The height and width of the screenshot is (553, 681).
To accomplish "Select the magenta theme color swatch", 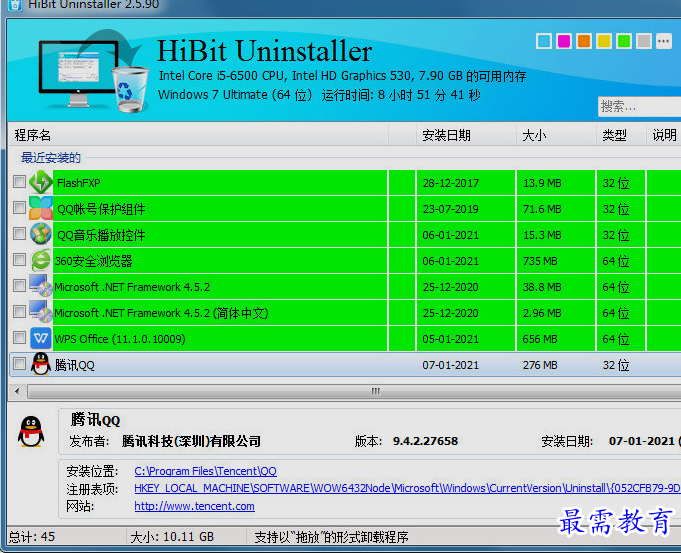I will point(564,41).
